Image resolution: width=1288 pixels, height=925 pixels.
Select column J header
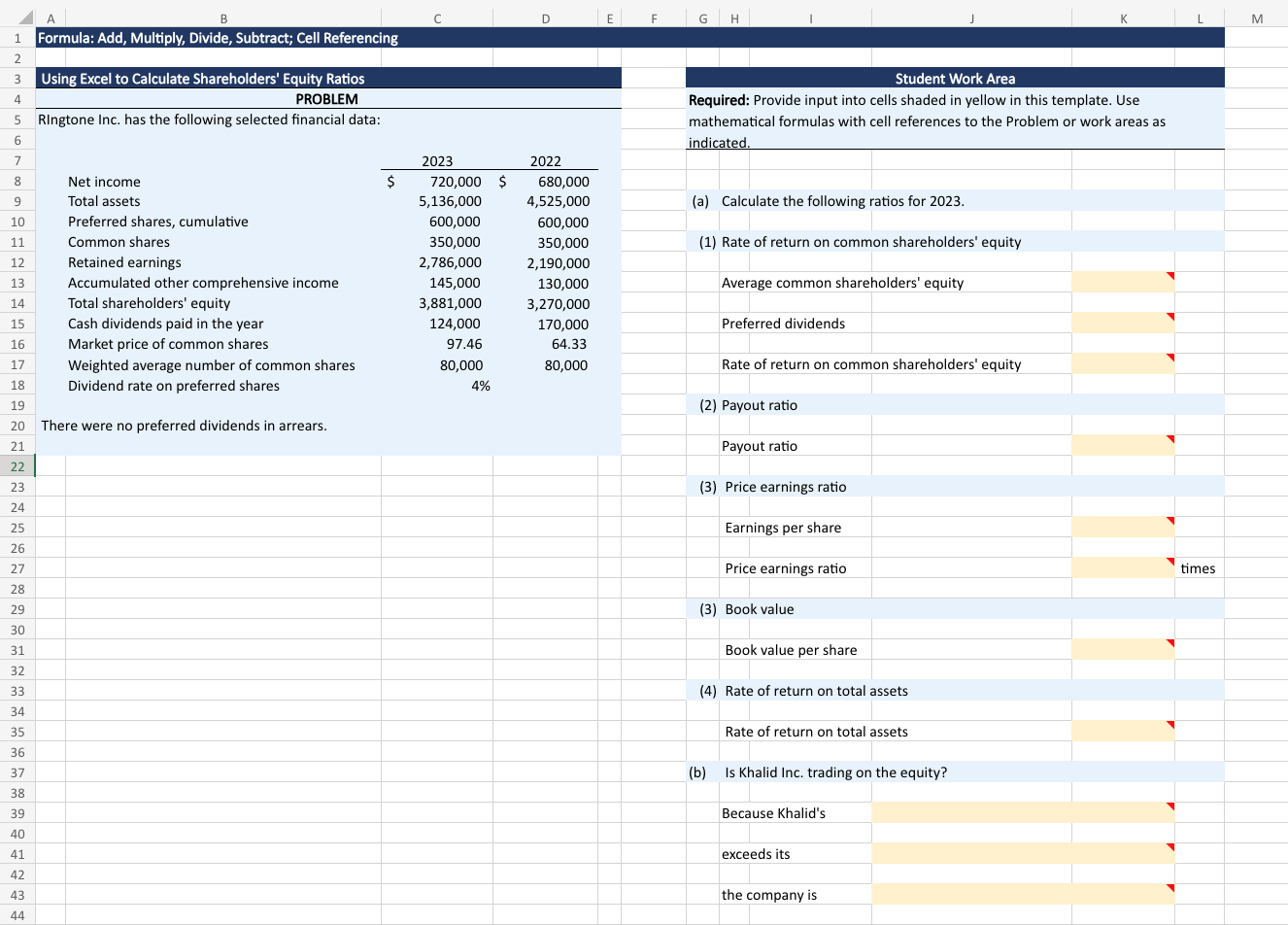click(971, 17)
